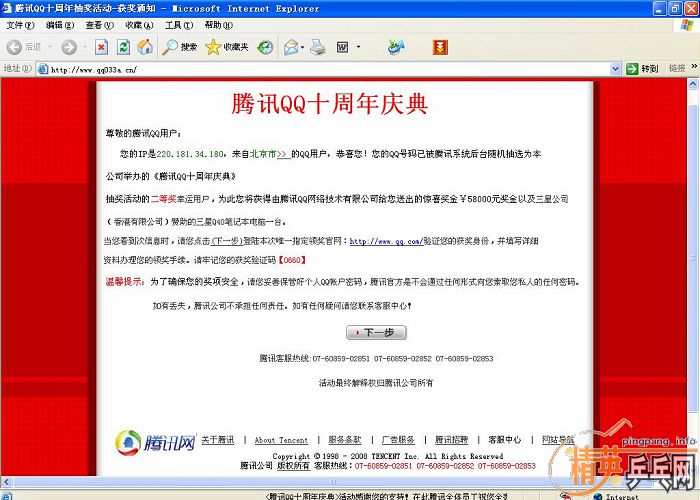Open the 客服中心 footer link
The height and width of the screenshot is (500, 700).
pos(504,440)
